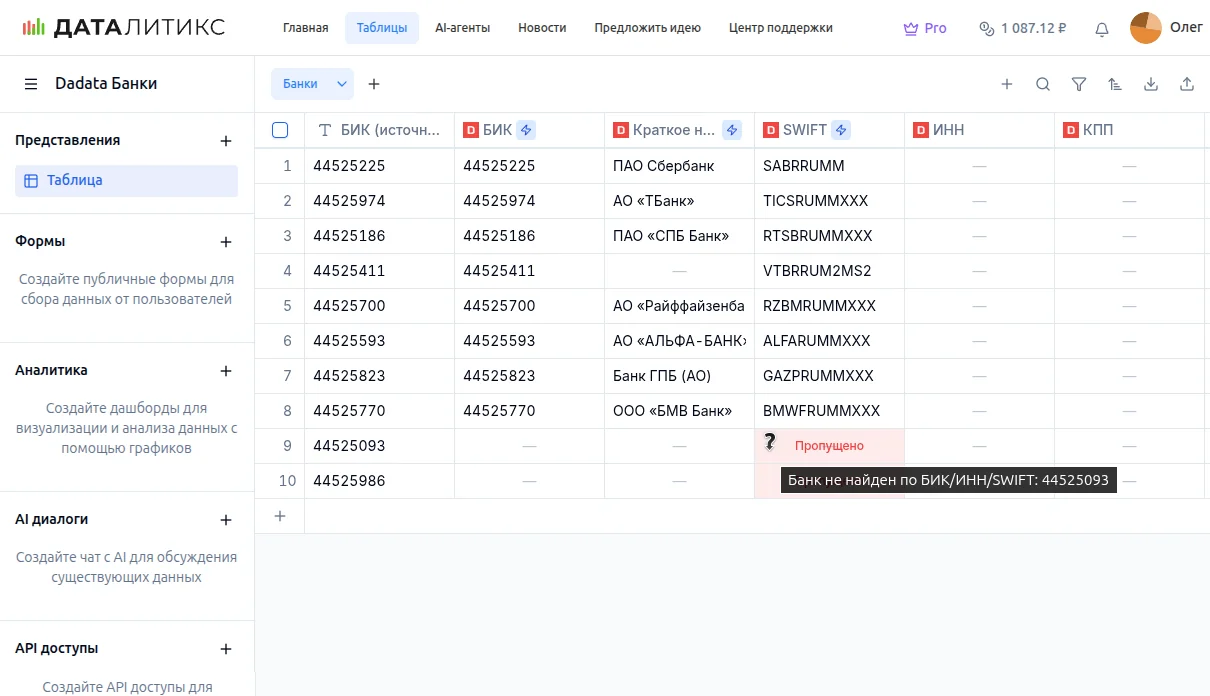
Task: Click the search icon in table toolbar
Action: click(x=1043, y=85)
